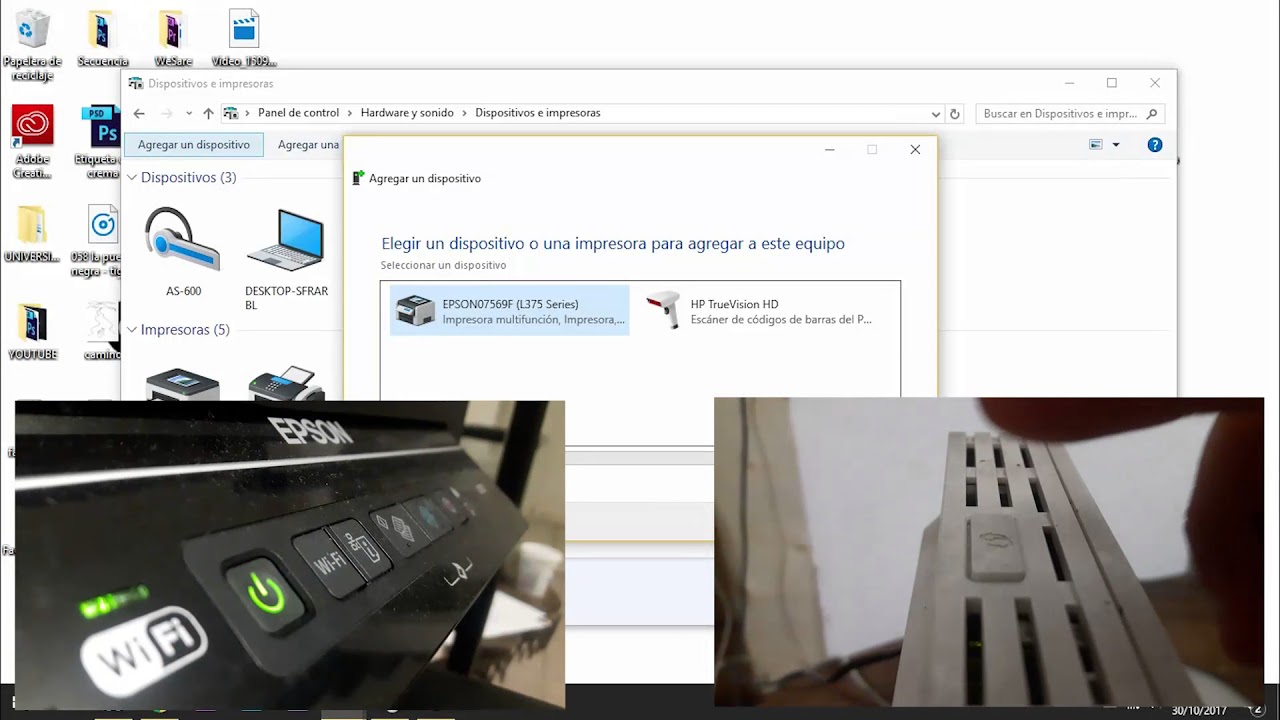Select the HP TrueVision HD device
Screen dimensions: 1280x720
pos(760,311)
